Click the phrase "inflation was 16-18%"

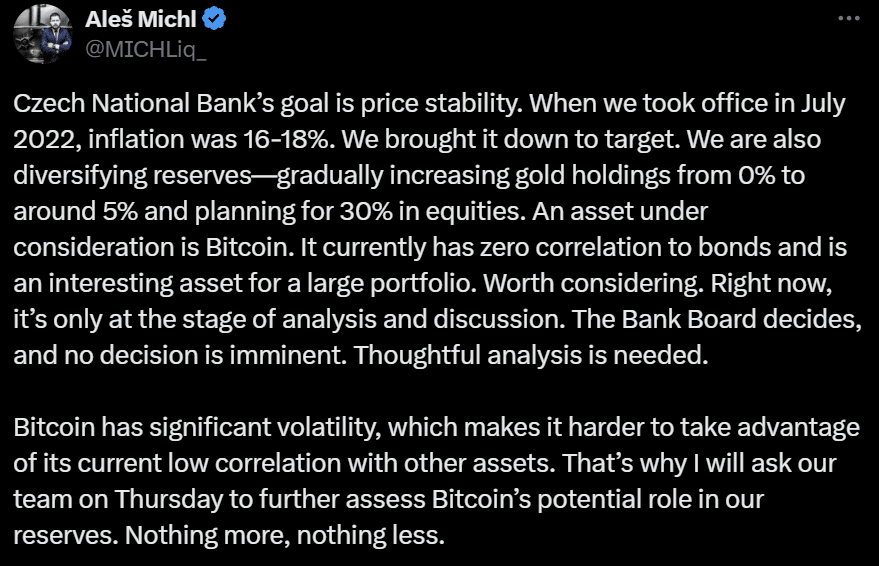pyautogui.click(x=208, y=140)
